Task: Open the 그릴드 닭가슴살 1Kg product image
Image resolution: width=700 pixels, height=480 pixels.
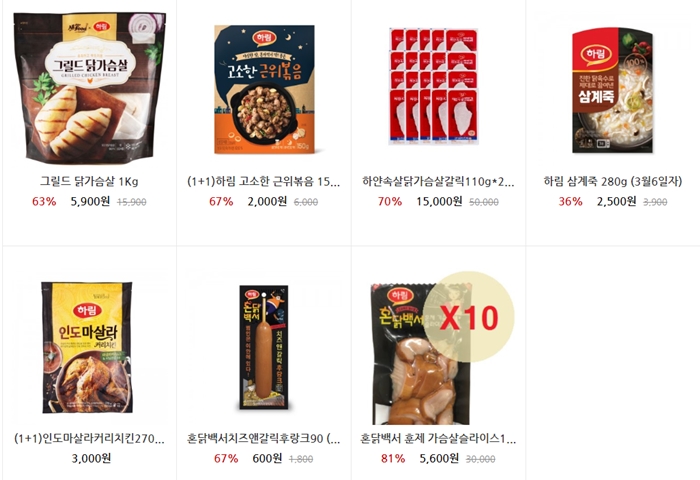Action: point(89,88)
